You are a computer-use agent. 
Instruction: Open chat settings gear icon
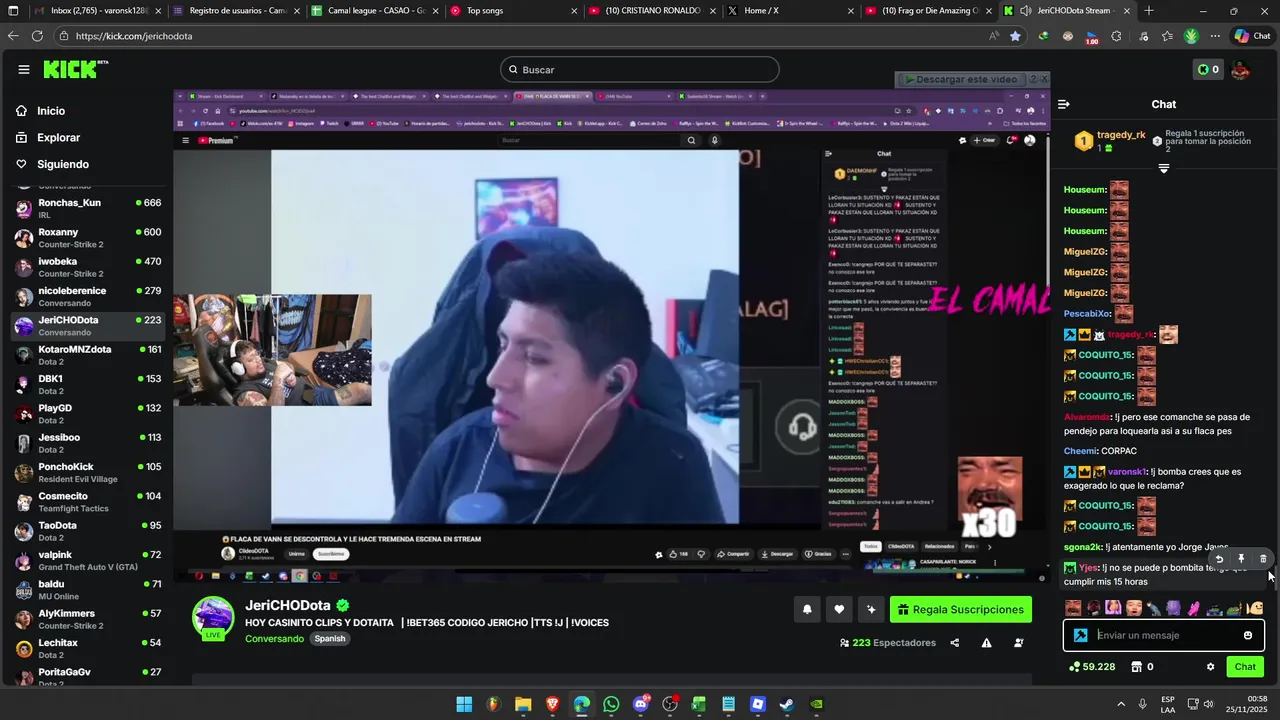tap(1210, 667)
